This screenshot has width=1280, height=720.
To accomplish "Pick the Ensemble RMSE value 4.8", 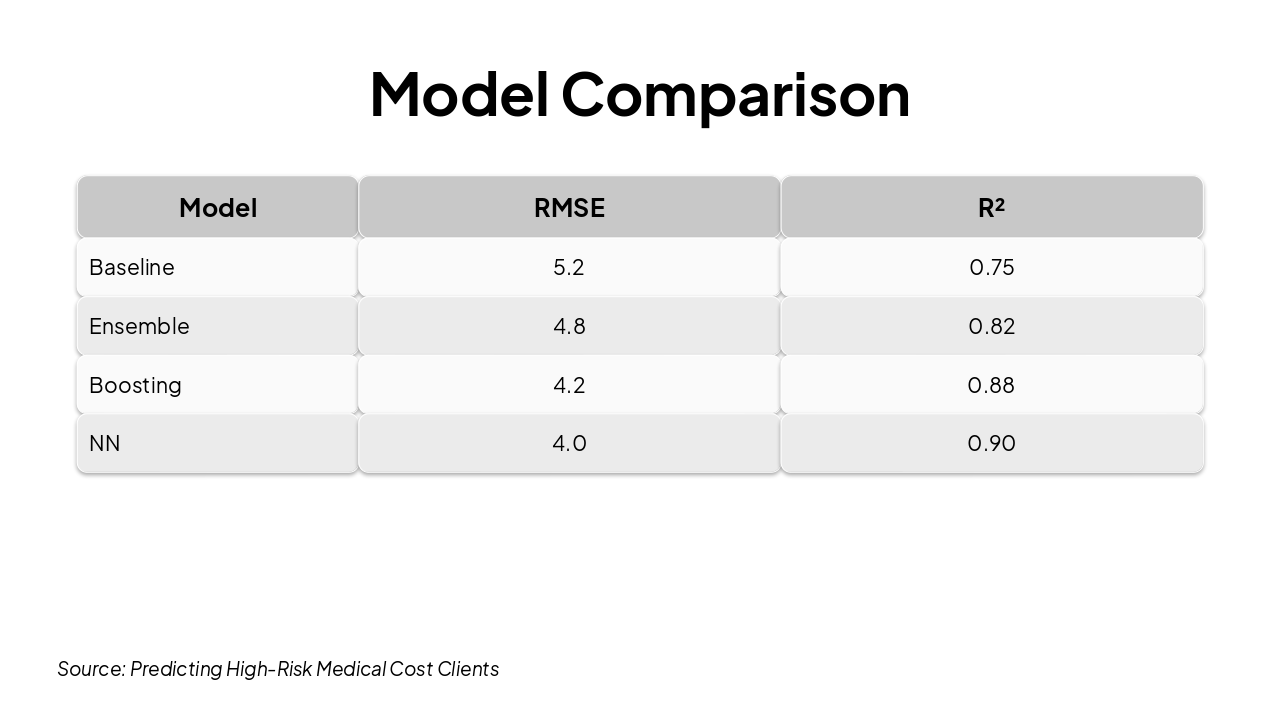I will click(x=569, y=326).
